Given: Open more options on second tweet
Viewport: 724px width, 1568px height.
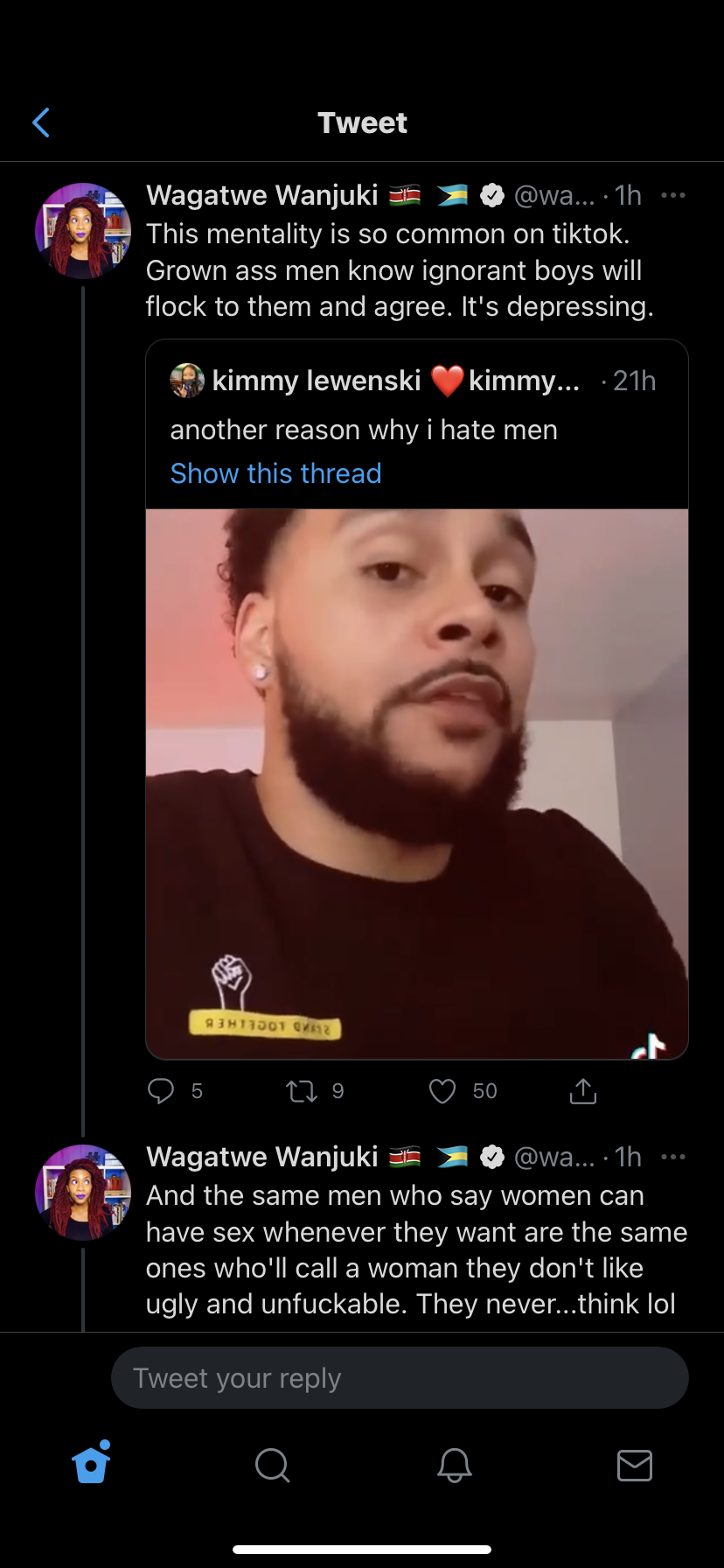Looking at the screenshot, I should (672, 1157).
